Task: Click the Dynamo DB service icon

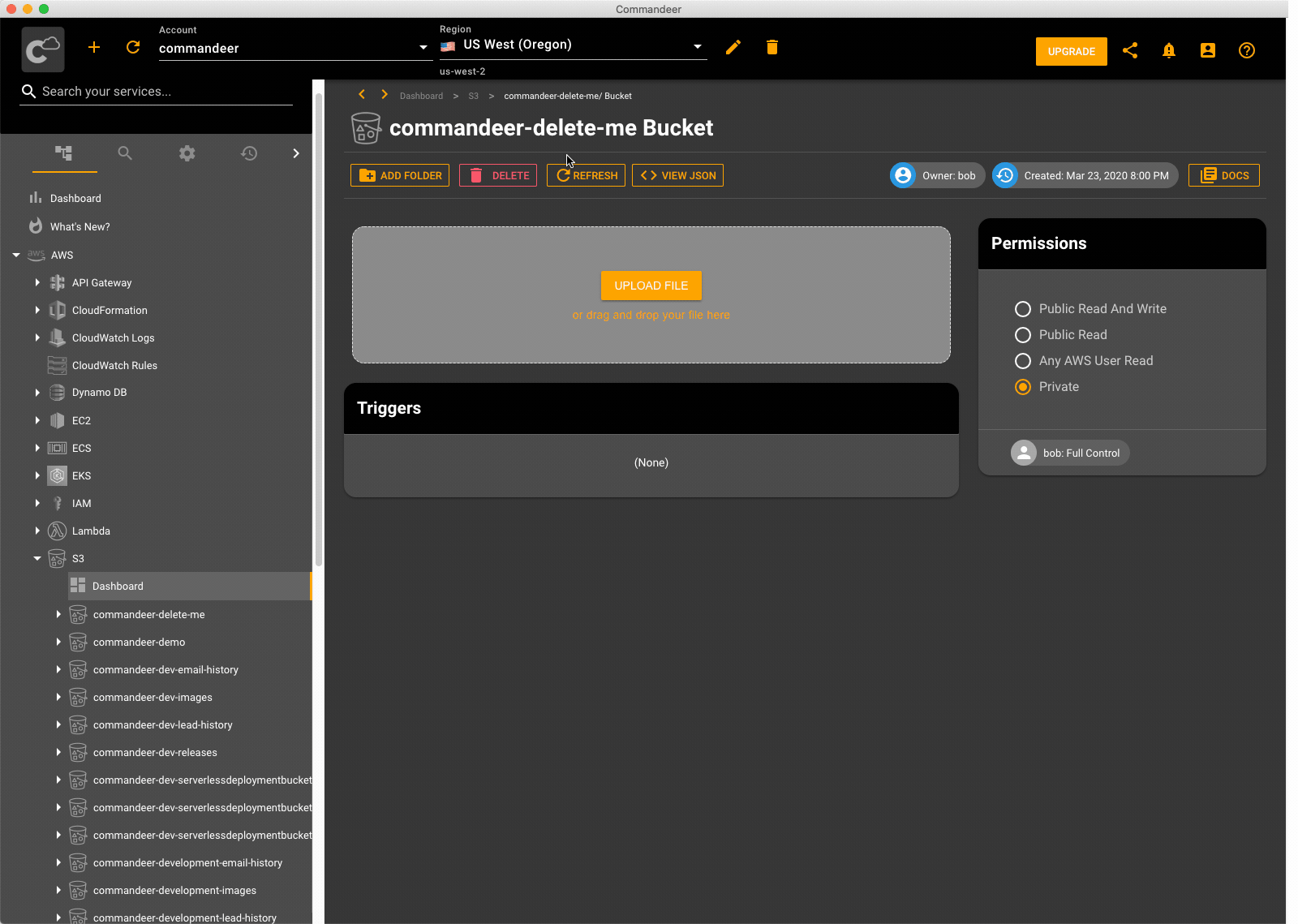Action: pos(57,393)
